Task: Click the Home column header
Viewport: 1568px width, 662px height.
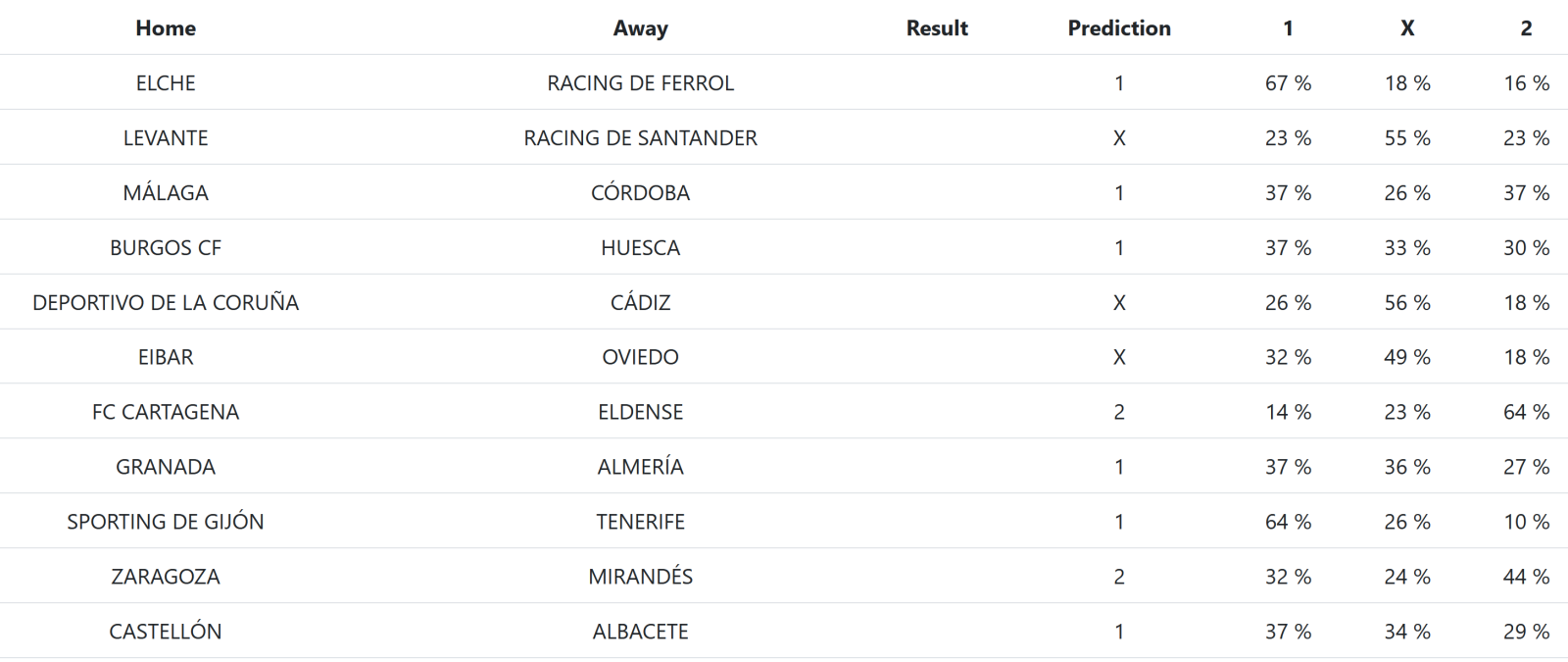Action: click(x=166, y=28)
